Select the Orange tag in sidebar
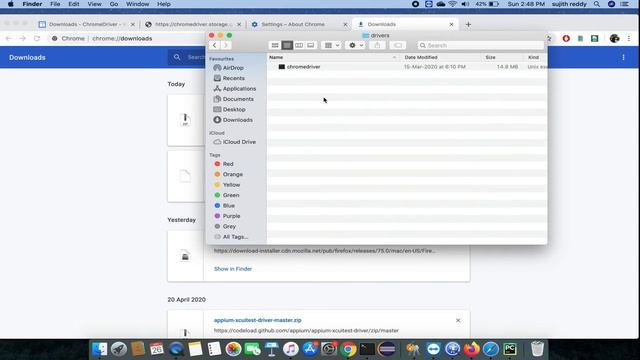The width and height of the screenshot is (640, 360). (x=233, y=174)
